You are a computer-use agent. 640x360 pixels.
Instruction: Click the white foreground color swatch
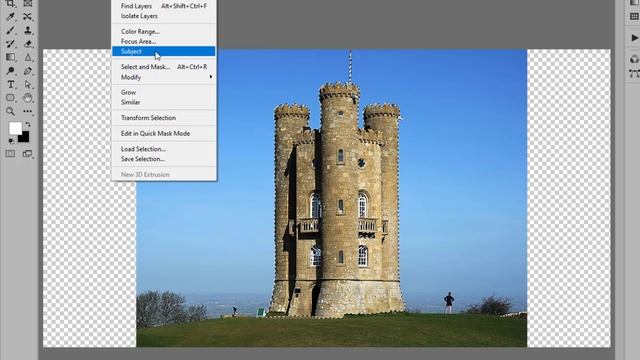(x=16, y=128)
